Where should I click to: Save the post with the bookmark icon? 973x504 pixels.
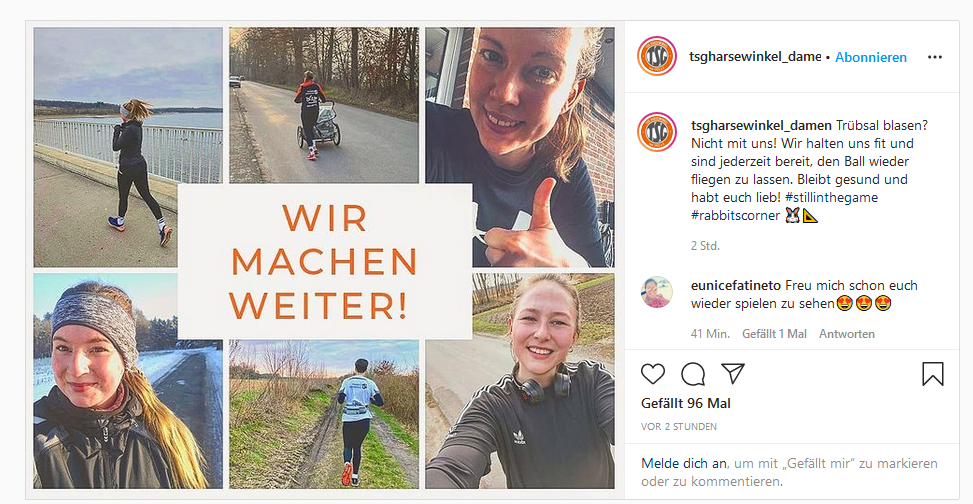(933, 374)
